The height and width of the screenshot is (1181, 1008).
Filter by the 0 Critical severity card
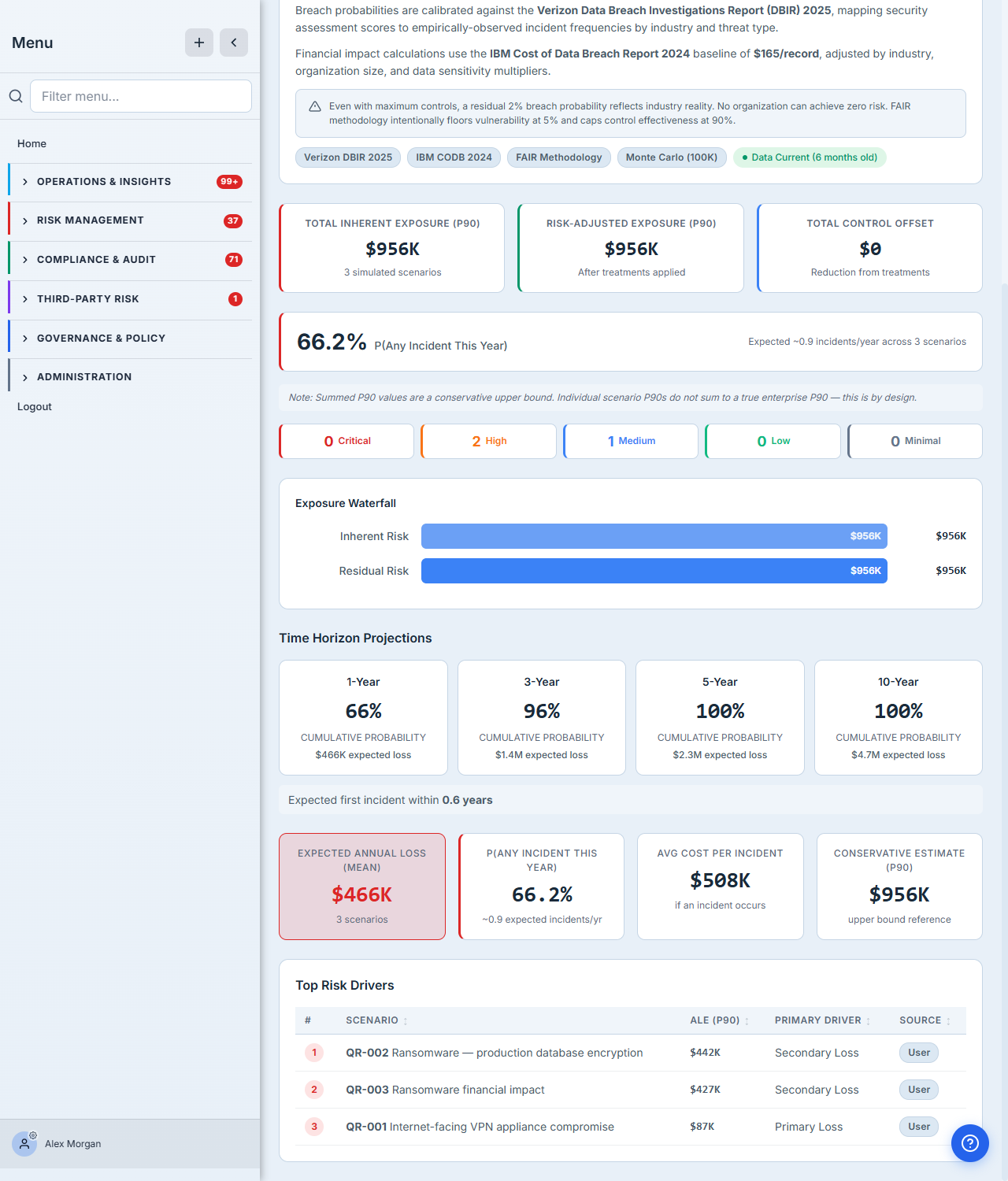click(x=346, y=441)
